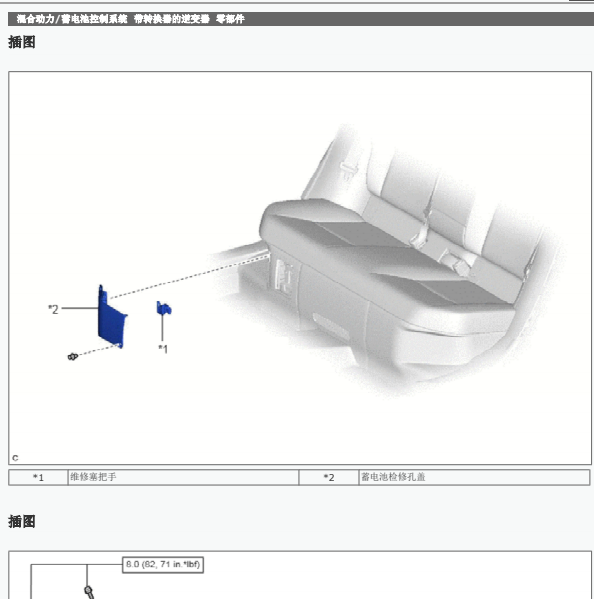Screen dimensions: 594x599
Task: Click the vent grille on the seat base
Action: tap(284, 277)
